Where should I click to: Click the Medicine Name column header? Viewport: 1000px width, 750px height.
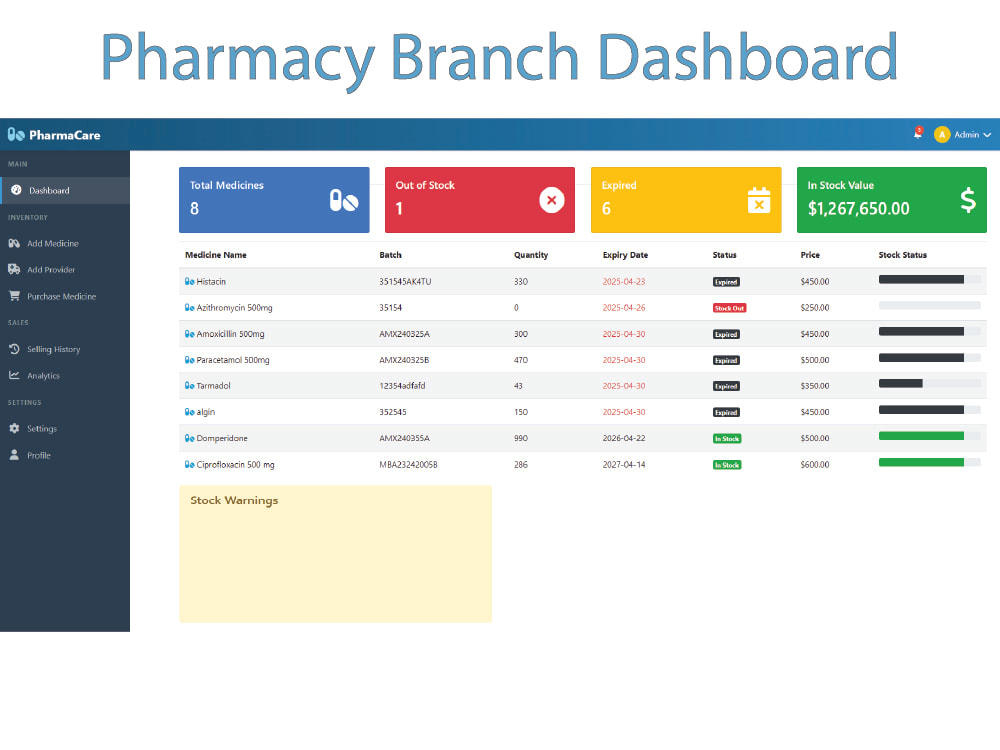point(216,254)
